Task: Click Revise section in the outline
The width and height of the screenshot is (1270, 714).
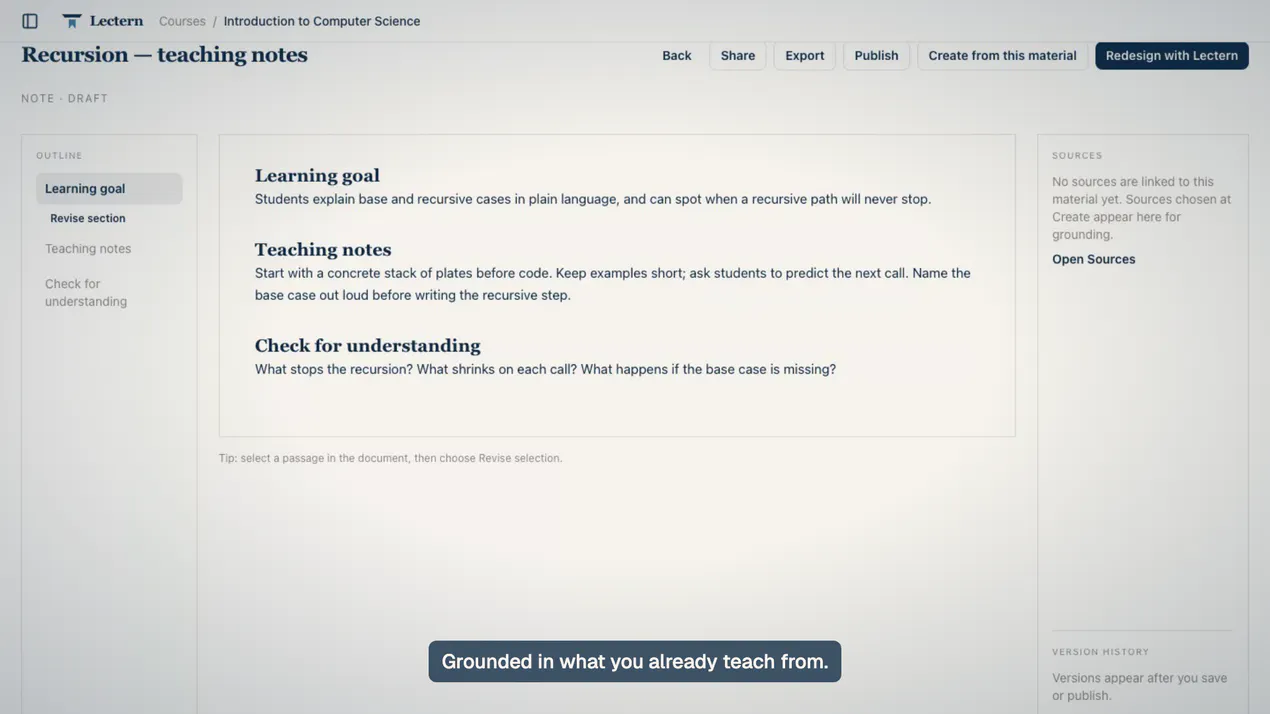Action: [x=88, y=218]
